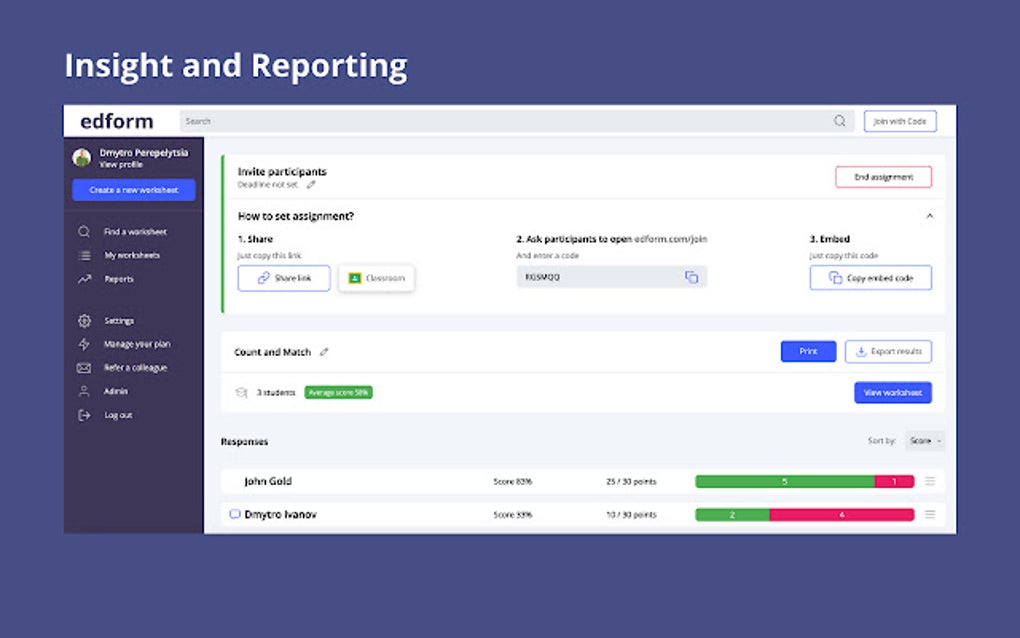Click Share link button
Screen dimensions: 1020x638
click(x=284, y=278)
